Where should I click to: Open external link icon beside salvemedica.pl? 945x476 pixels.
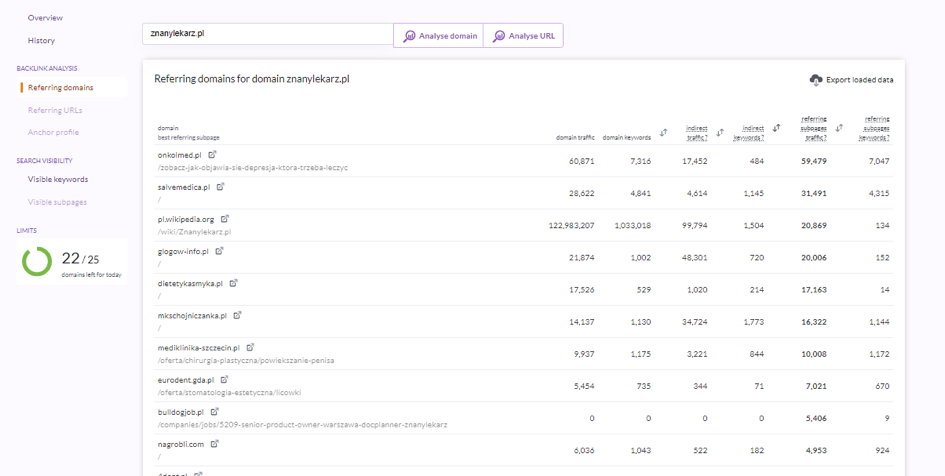pyautogui.click(x=221, y=187)
